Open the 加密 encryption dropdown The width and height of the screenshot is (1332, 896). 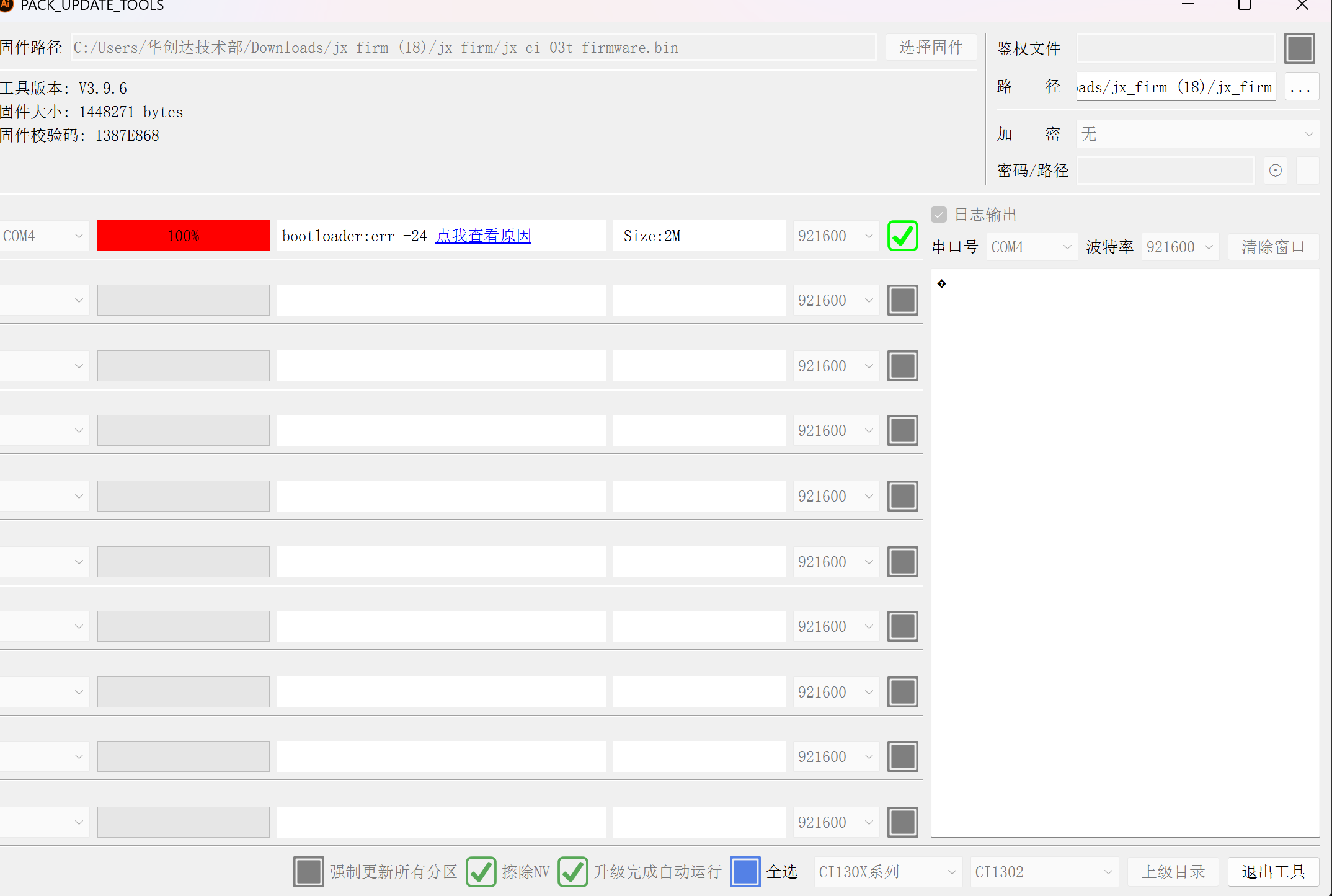[x=1197, y=134]
